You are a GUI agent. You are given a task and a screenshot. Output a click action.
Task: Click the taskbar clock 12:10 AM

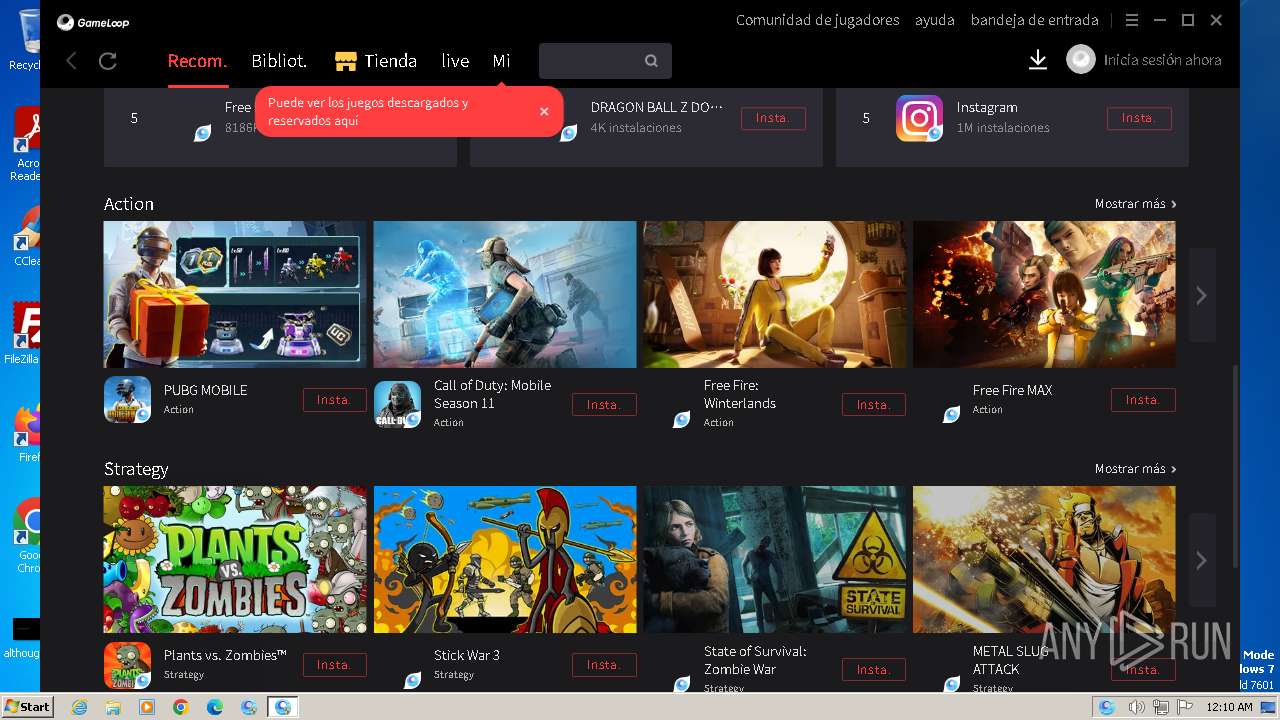point(1229,707)
